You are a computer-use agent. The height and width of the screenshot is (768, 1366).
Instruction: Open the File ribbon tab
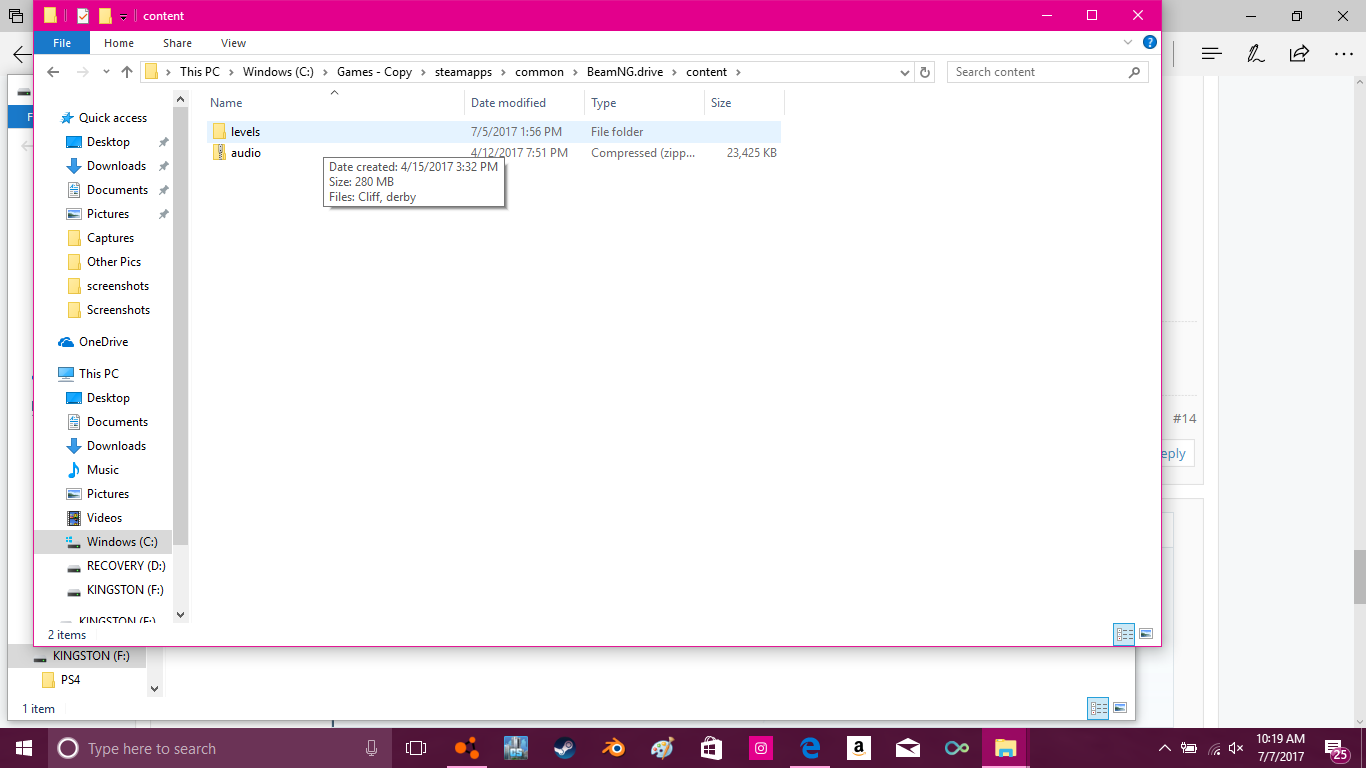coord(61,43)
